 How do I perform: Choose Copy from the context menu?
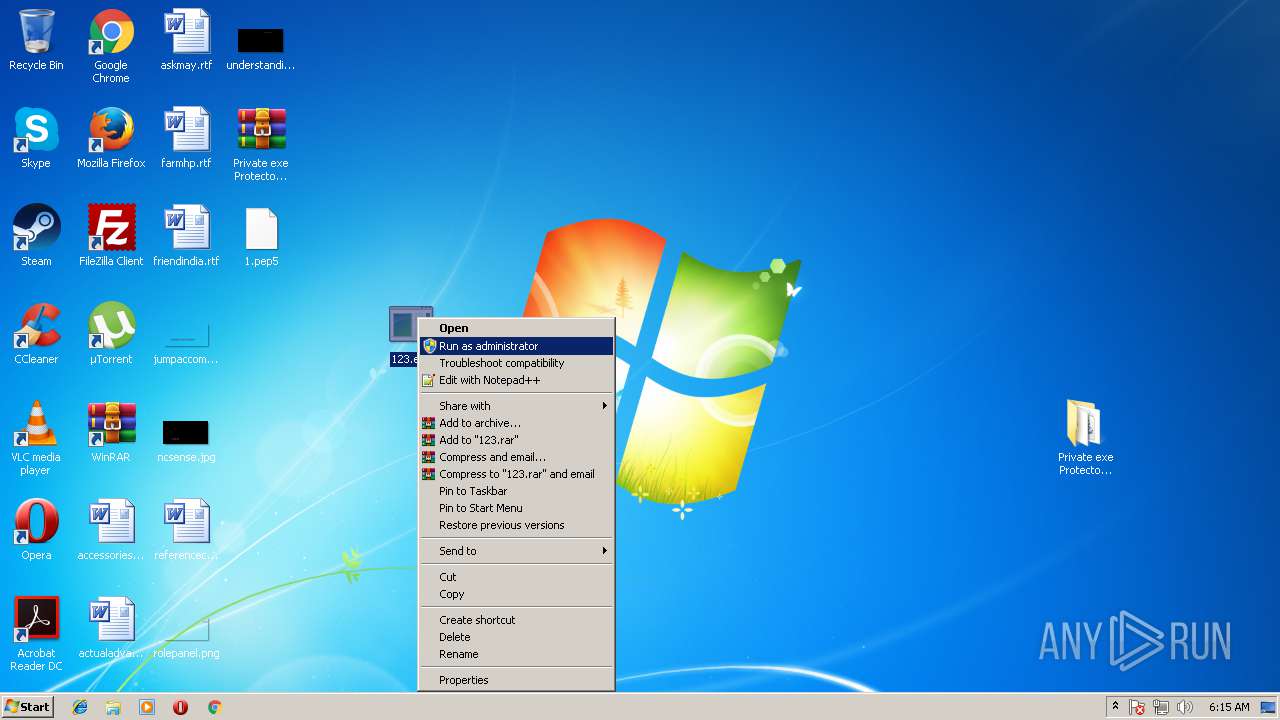[x=516, y=594]
